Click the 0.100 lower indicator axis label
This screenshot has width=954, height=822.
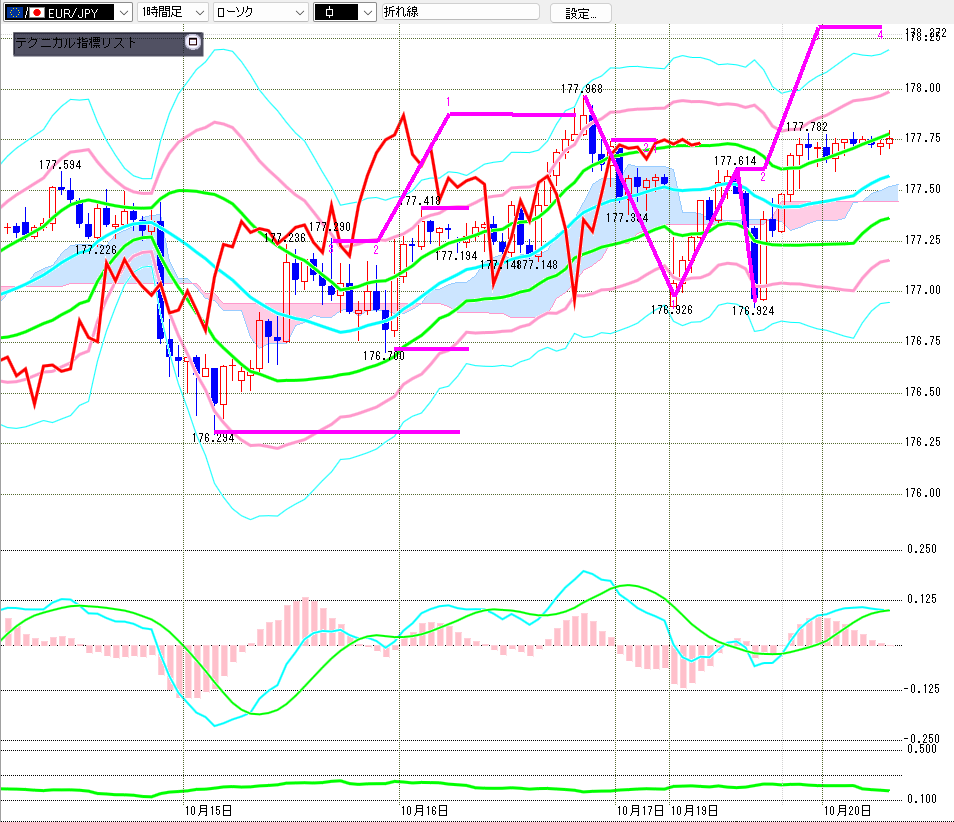click(x=922, y=799)
